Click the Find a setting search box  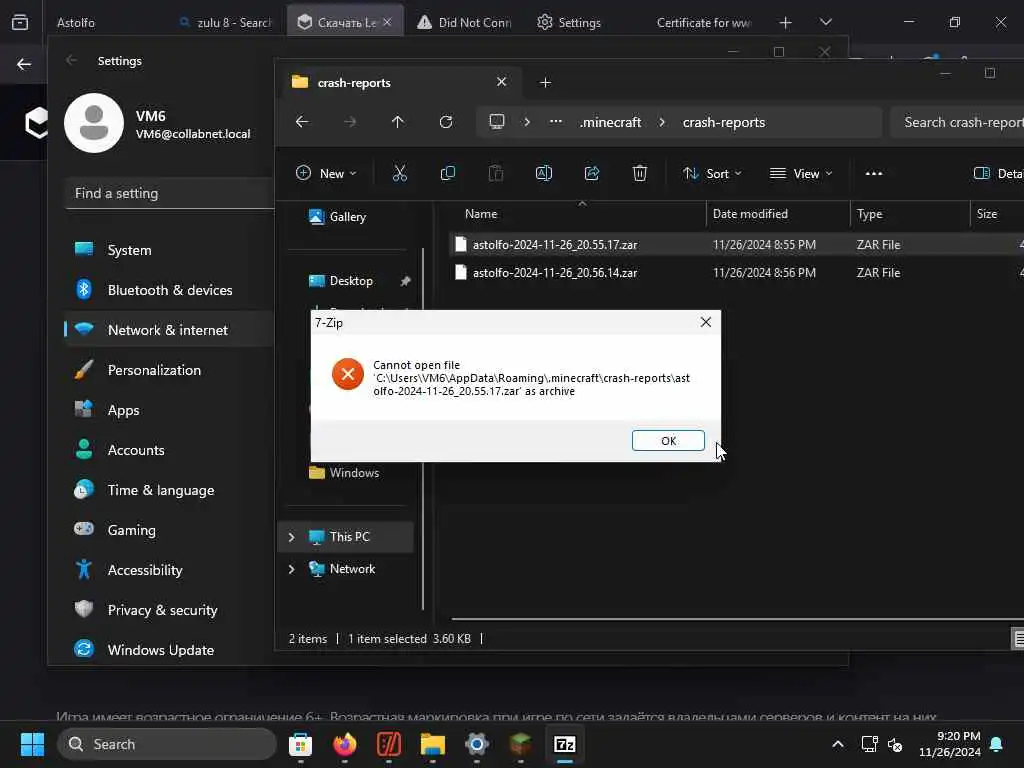(170, 193)
